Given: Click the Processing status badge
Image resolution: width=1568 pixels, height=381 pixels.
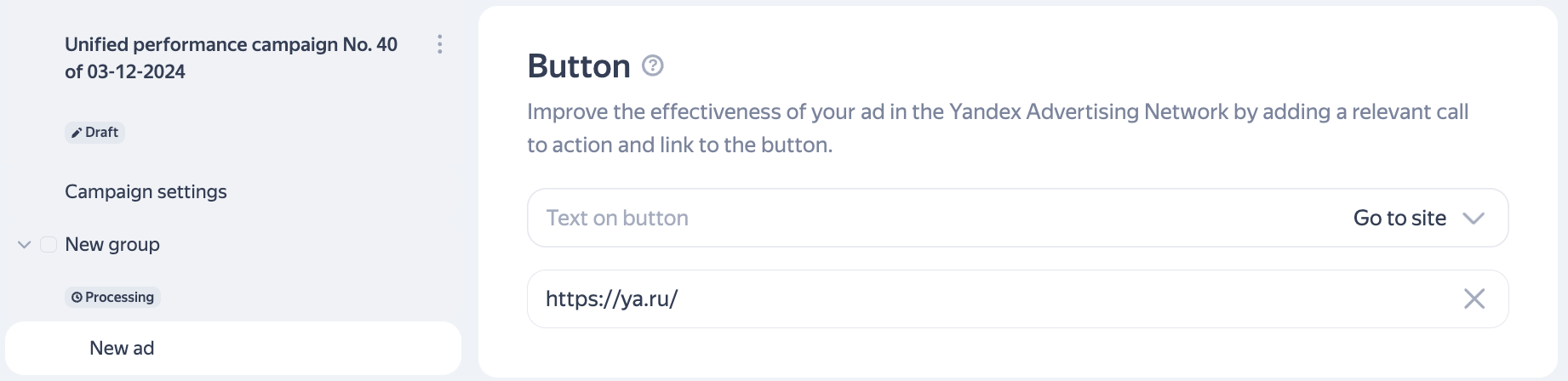Looking at the screenshot, I should click(113, 298).
